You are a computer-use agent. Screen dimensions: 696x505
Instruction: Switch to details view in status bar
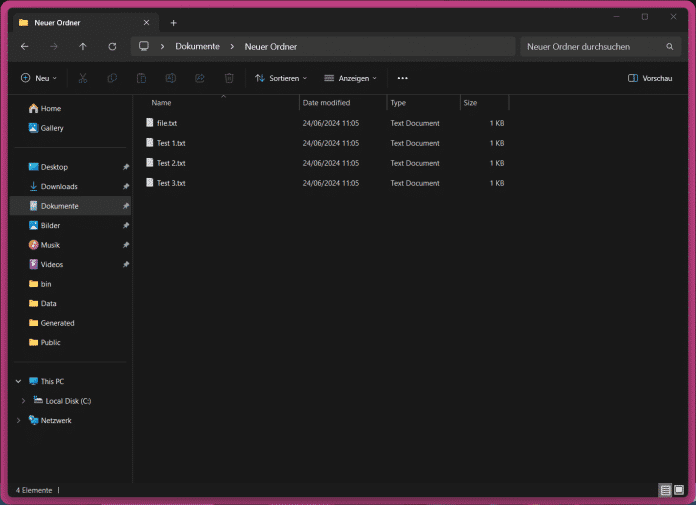click(x=665, y=490)
